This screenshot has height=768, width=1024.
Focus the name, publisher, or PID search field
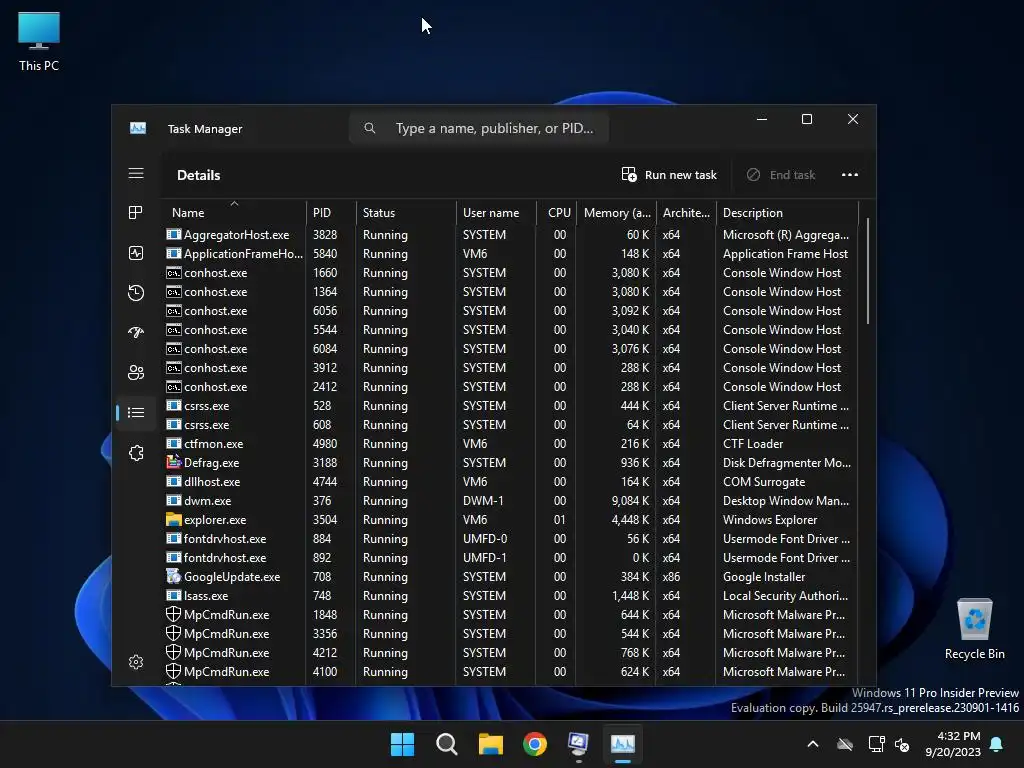(479, 128)
